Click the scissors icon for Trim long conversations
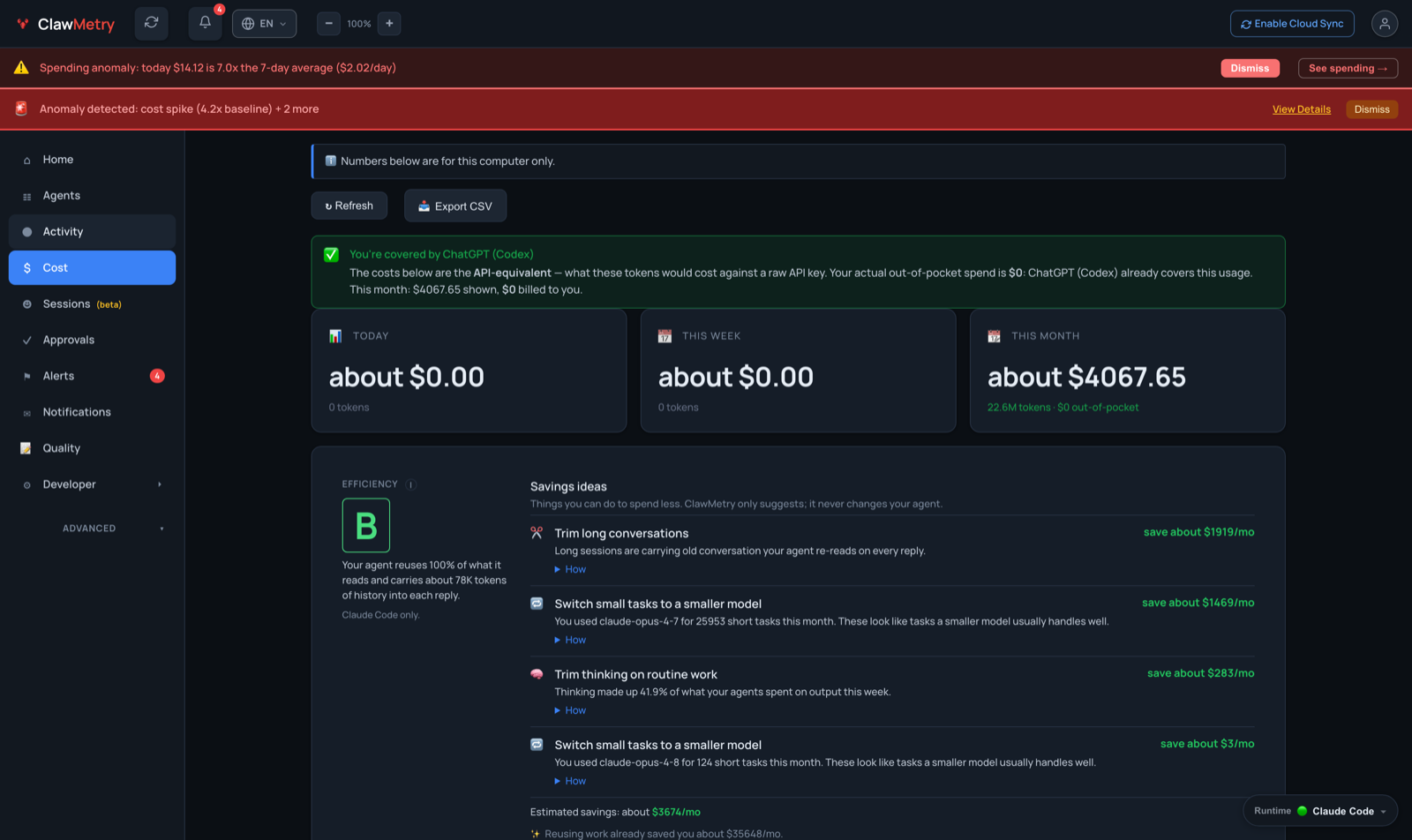 (537, 533)
